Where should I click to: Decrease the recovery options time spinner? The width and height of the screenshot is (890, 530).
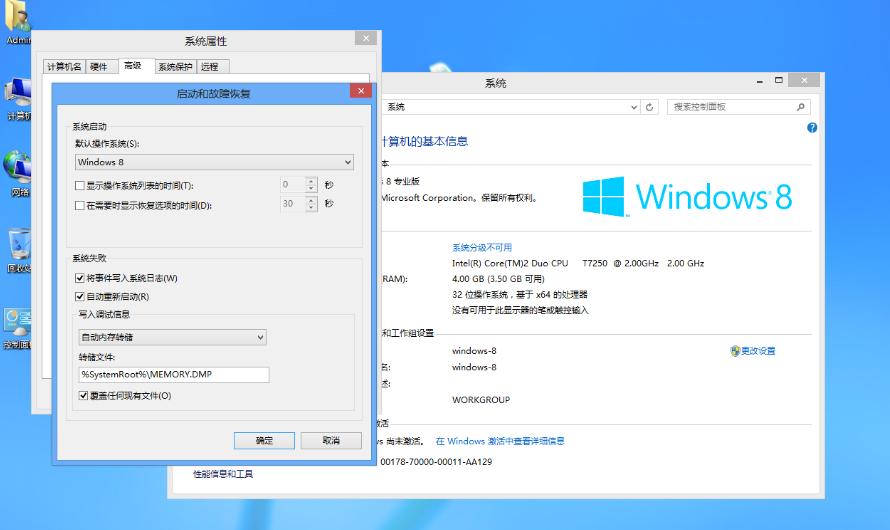coord(311,207)
